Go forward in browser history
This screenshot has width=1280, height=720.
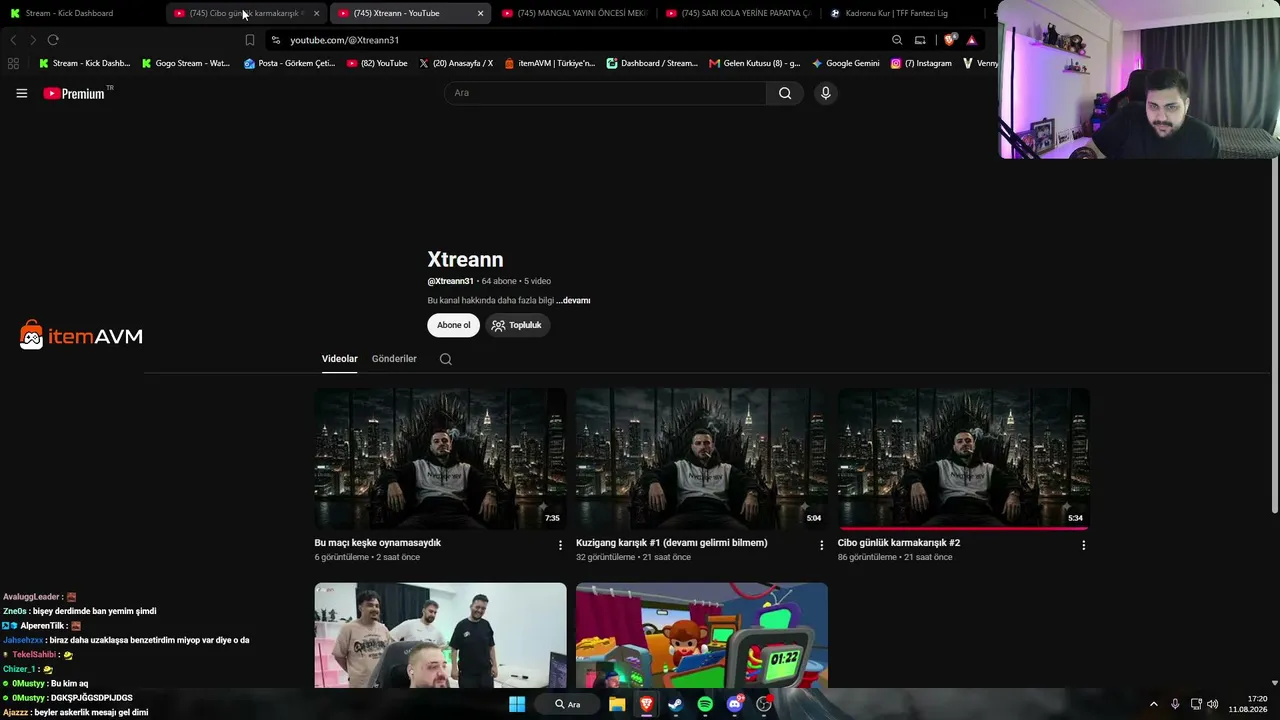[33, 40]
